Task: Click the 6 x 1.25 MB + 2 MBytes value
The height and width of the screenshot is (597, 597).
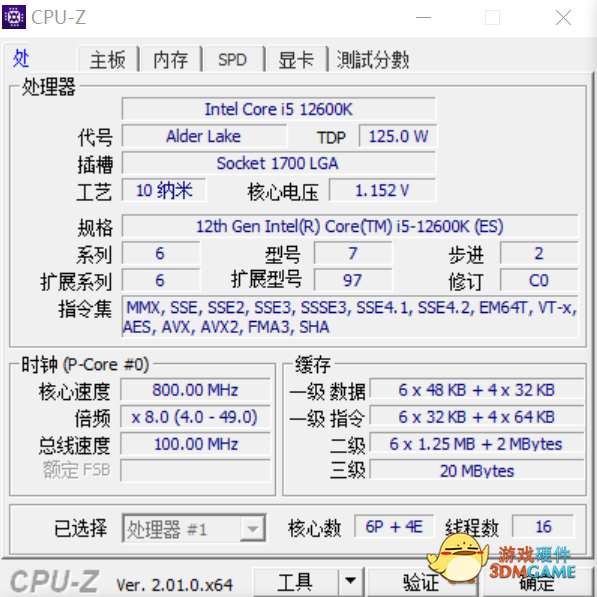Action: tap(477, 444)
